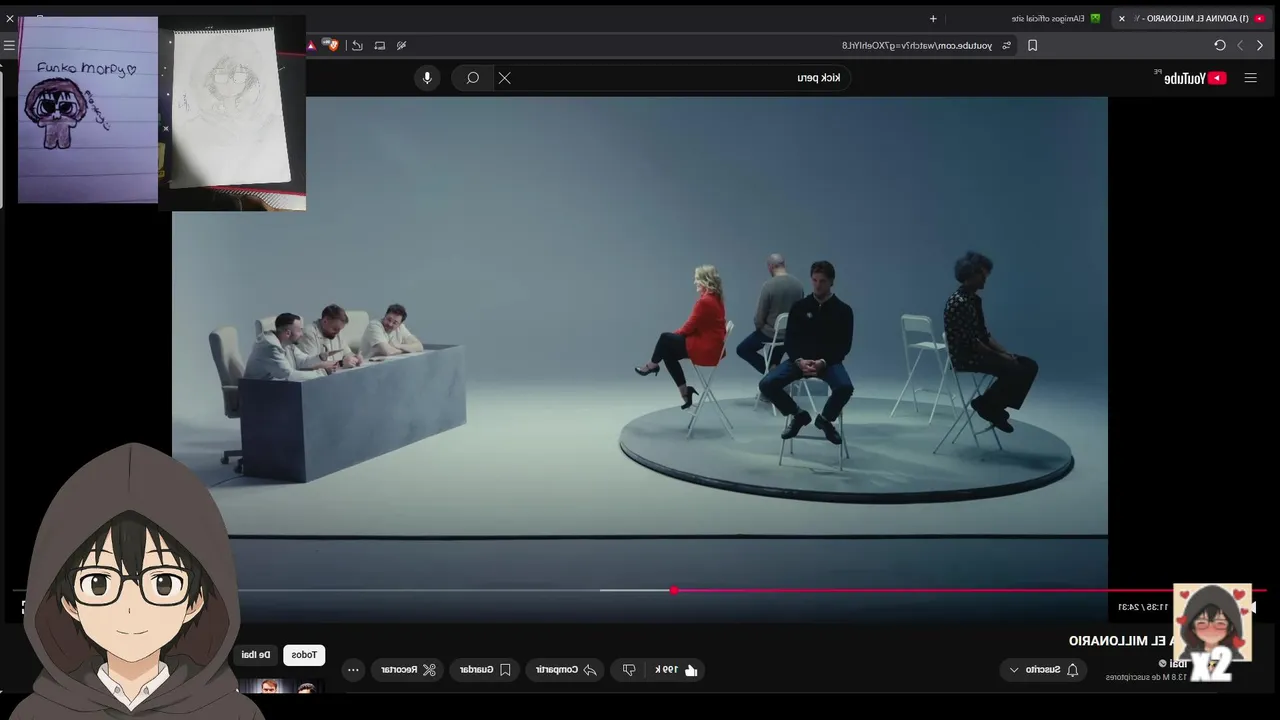The width and height of the screenshot is (1280, 720).
Task: Bookmark this page in the address bar
Action: click(x=1033, y=45)
